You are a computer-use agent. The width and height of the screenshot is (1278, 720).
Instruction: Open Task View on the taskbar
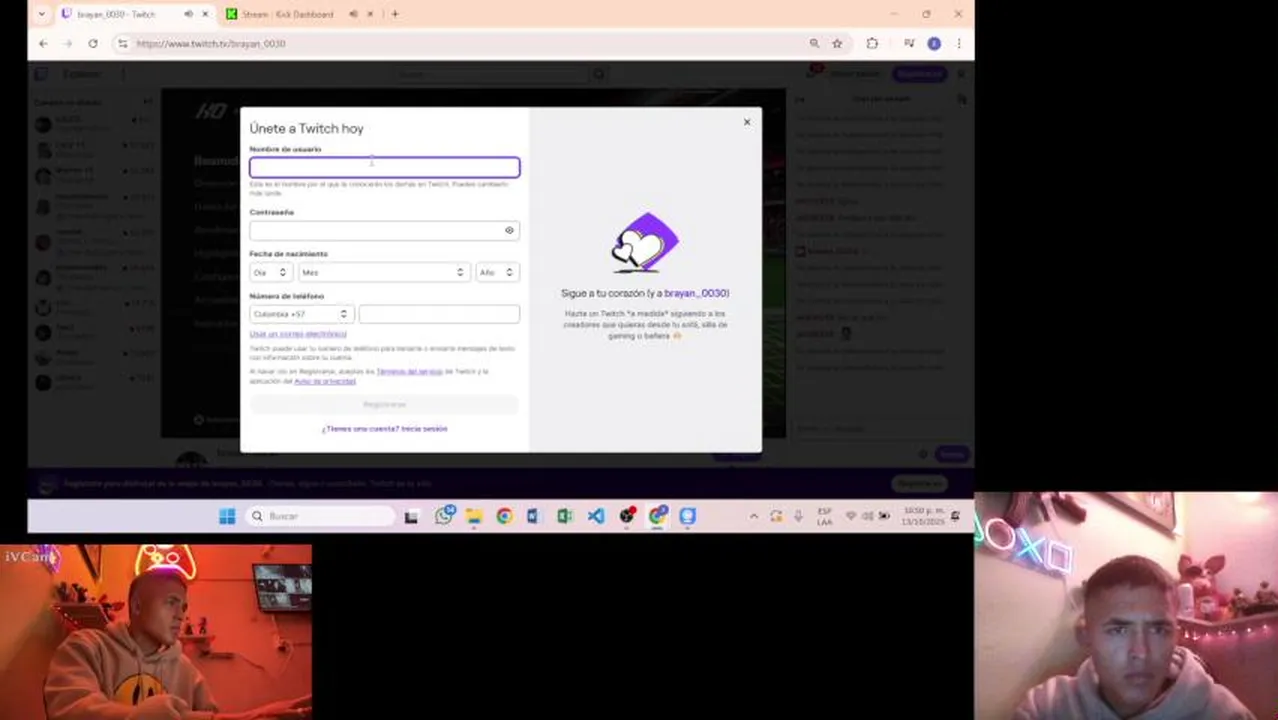point(411,516)
